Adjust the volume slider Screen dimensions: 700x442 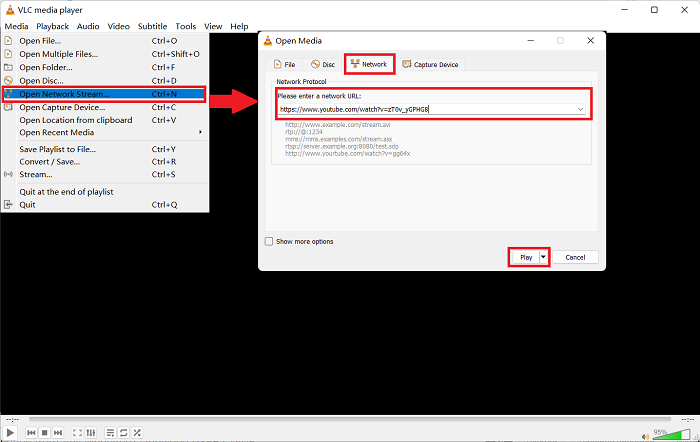click(x=672, y=434)
